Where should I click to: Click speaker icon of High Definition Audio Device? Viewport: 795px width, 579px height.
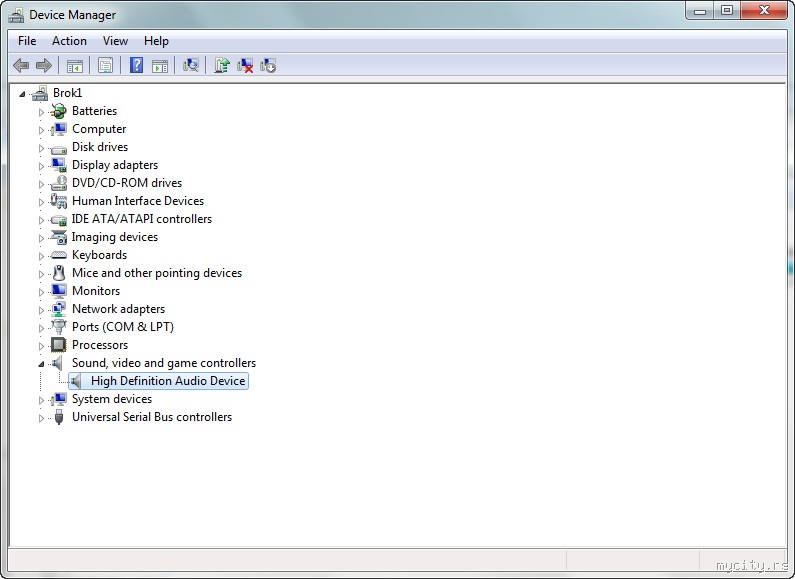[x=76, y=381]
